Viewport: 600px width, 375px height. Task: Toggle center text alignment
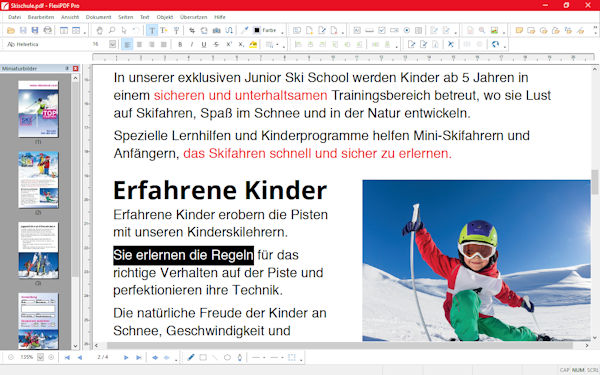pyautogui.click(x=139, y=44)
